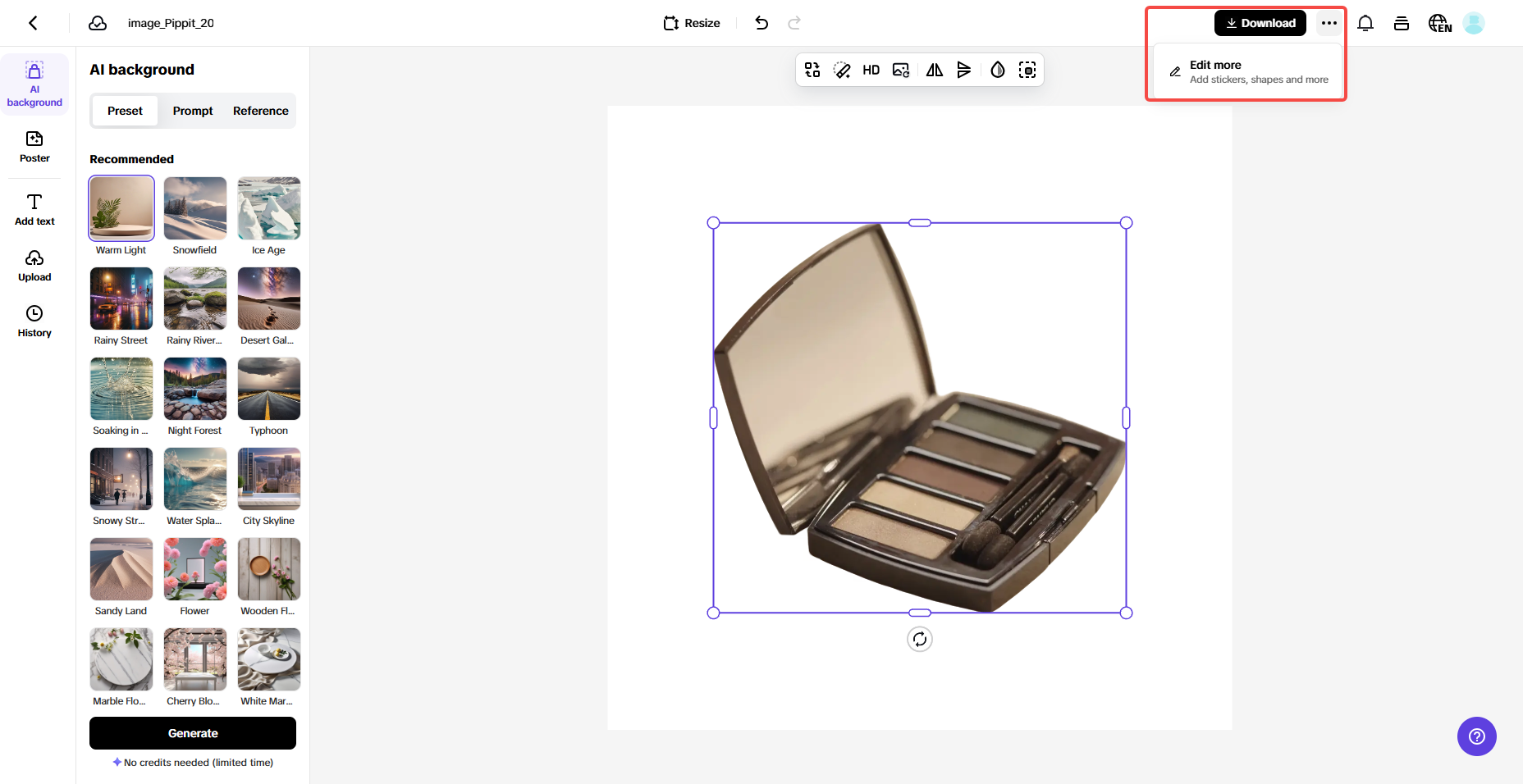Choose the Soaking in preset thumbnail
Image resolution: width=1523 pixels, height=784 pixels.
pos(121,389)
